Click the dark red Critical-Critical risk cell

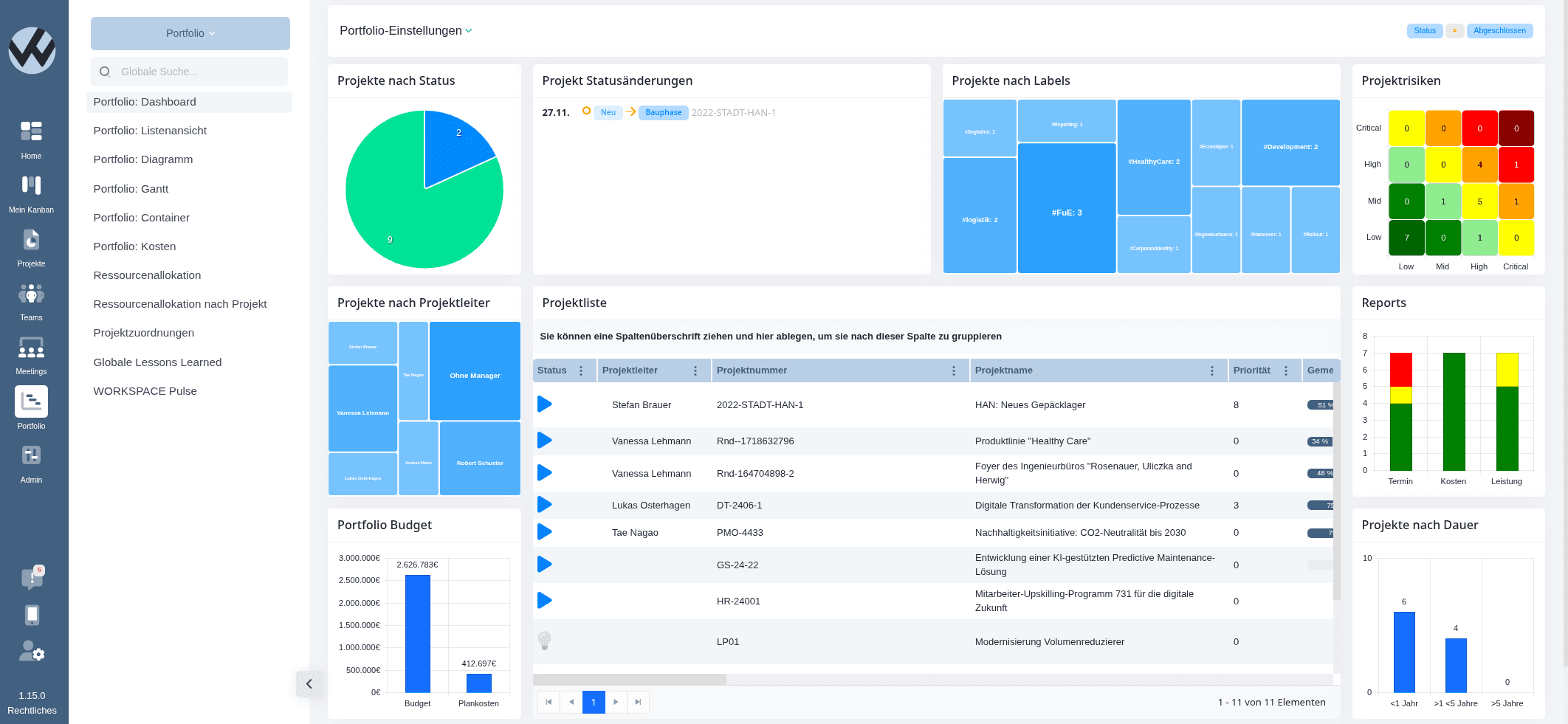1516,128
